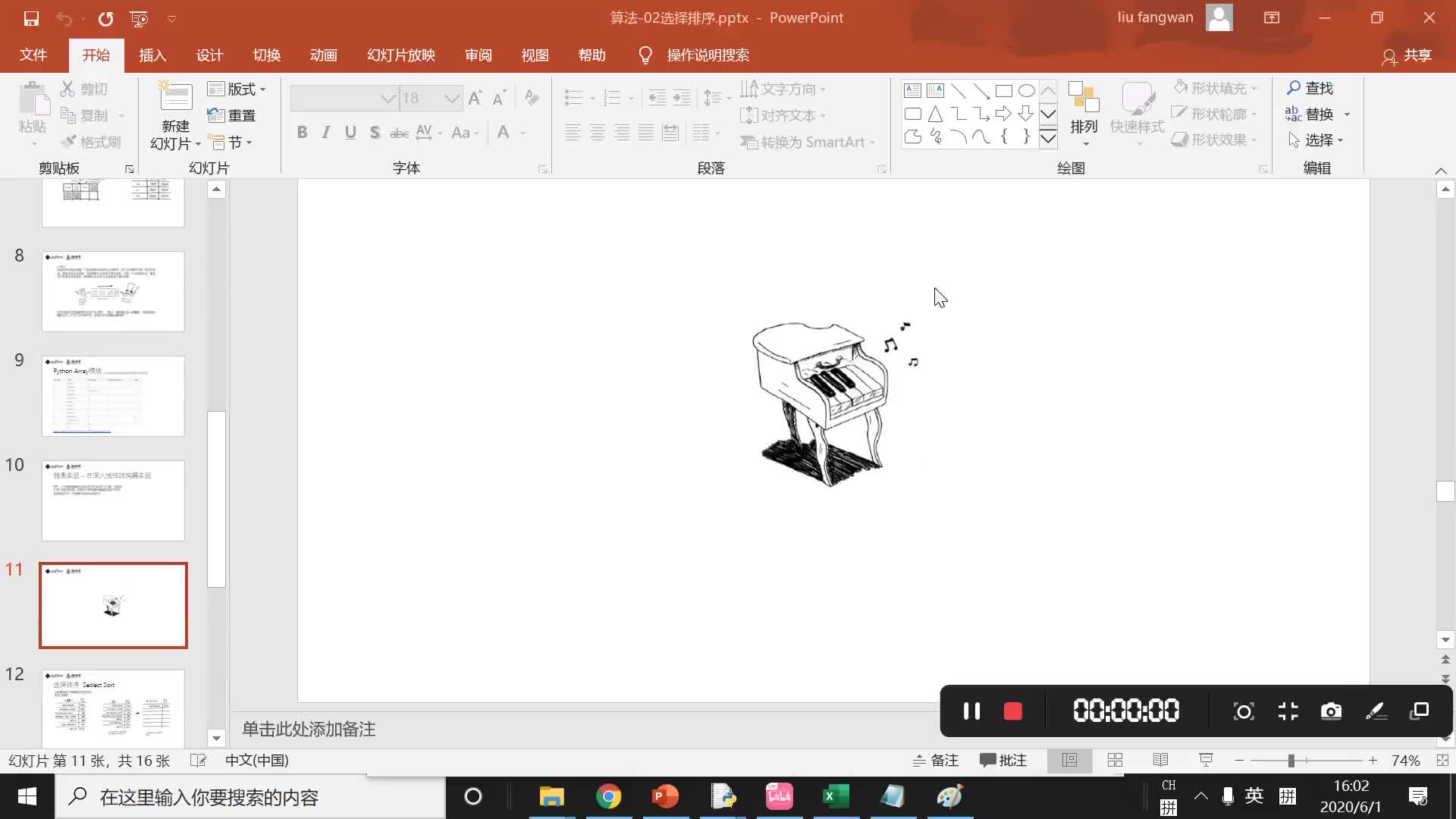
Task: Toggle Bold formatting
Action: coord(302,133)
